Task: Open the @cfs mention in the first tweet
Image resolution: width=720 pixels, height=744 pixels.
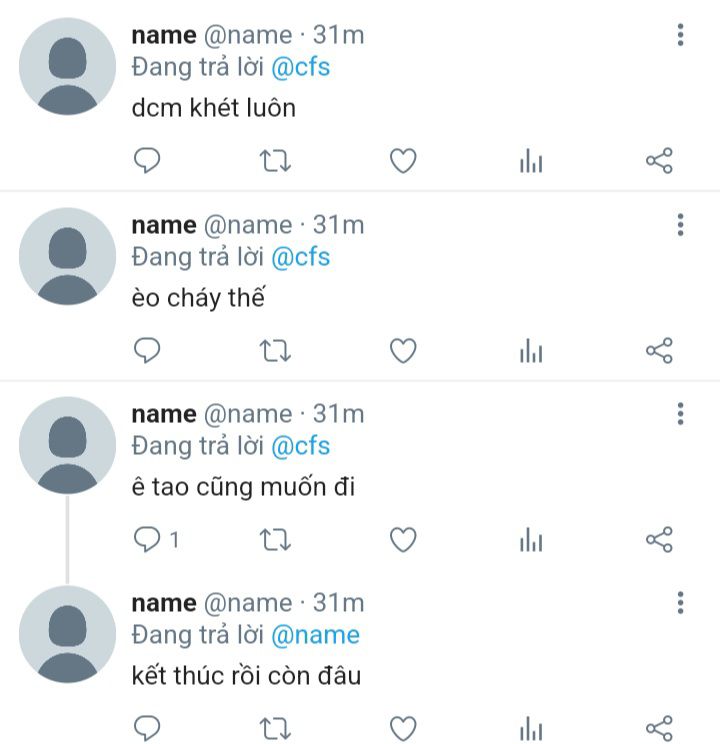Action: [x=300, y=67]
